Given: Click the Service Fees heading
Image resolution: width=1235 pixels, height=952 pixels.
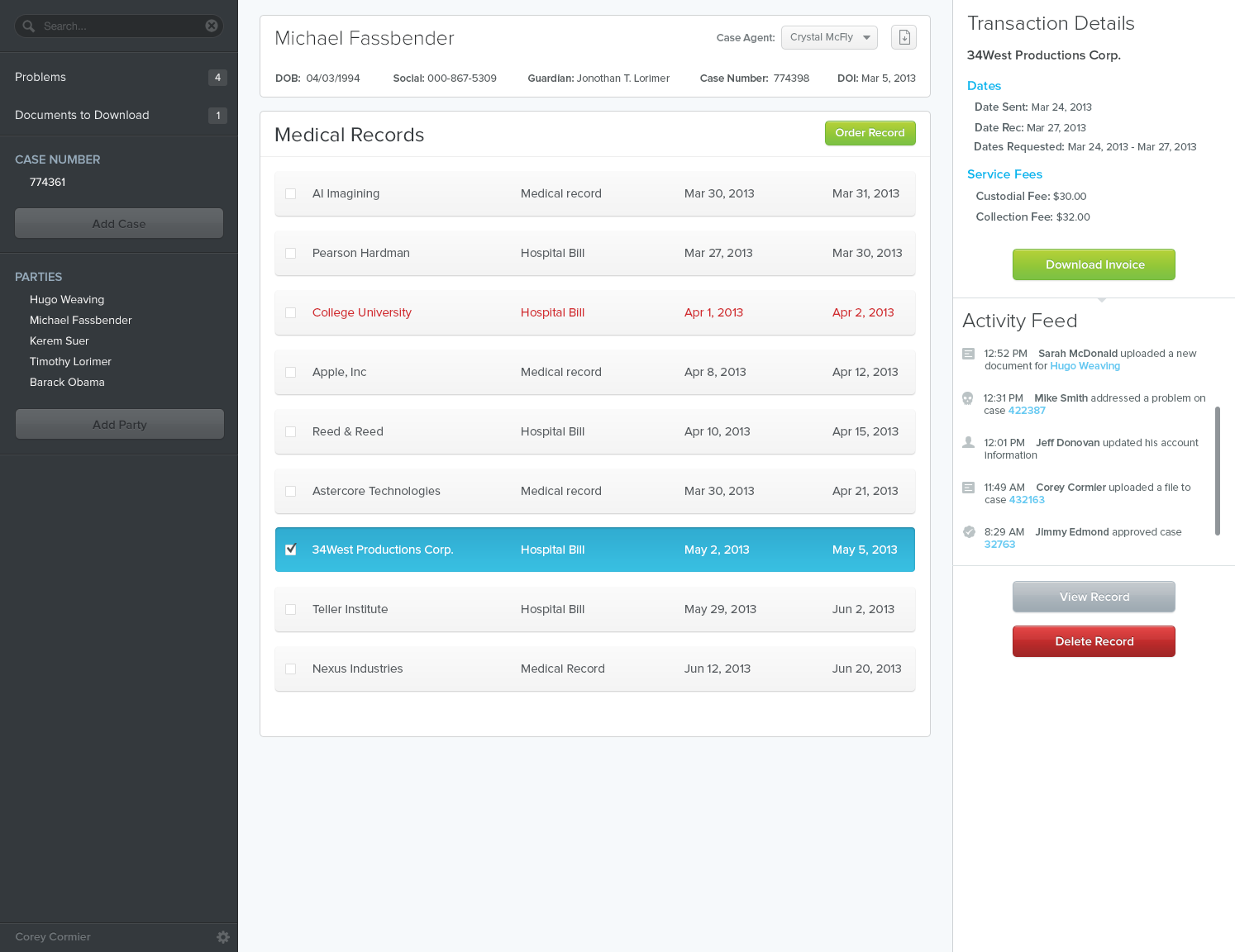Looking at the screenshot, I should click(x=1004, y=174).
